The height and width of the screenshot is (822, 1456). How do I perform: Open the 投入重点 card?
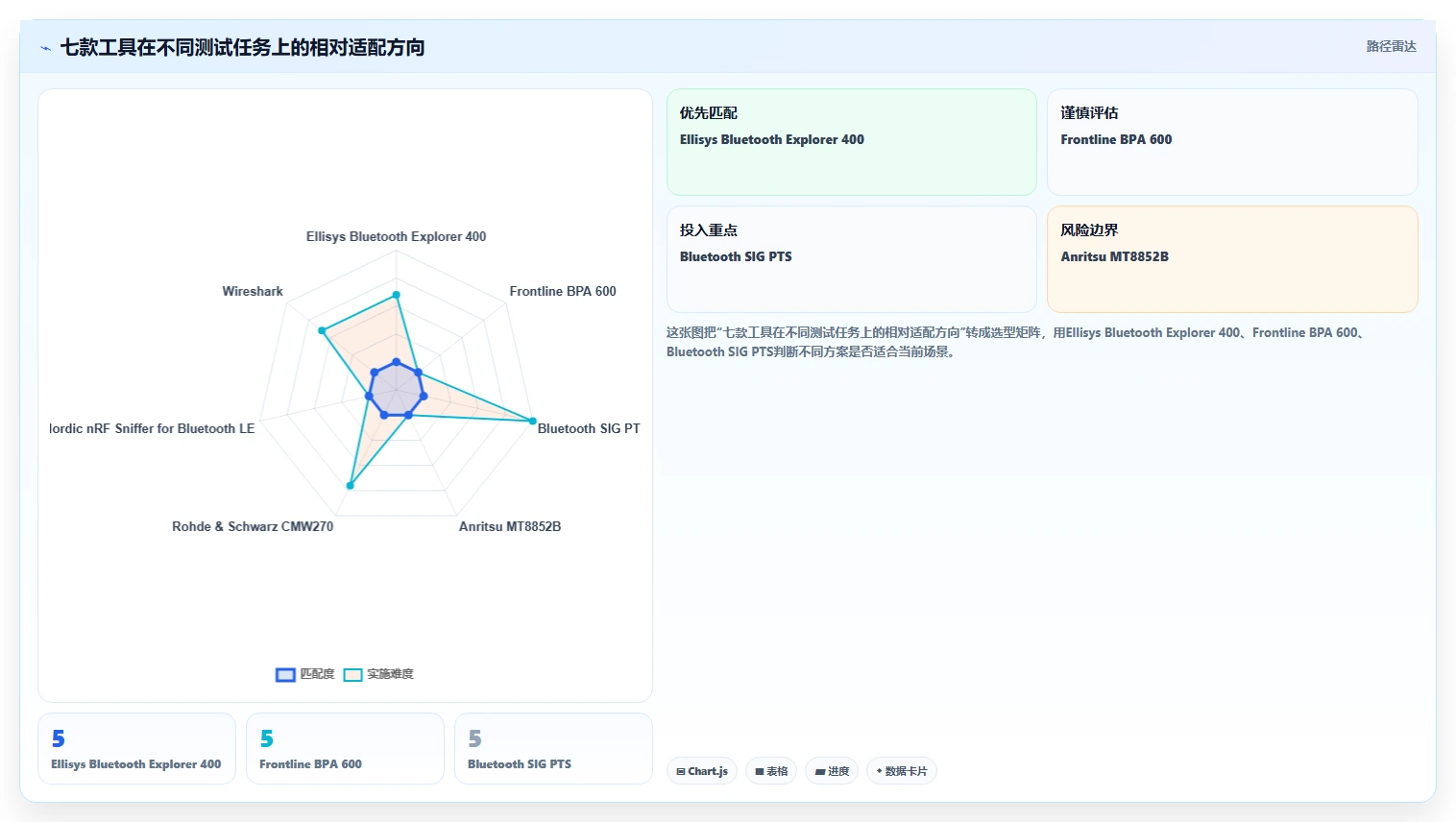[852, 259]
